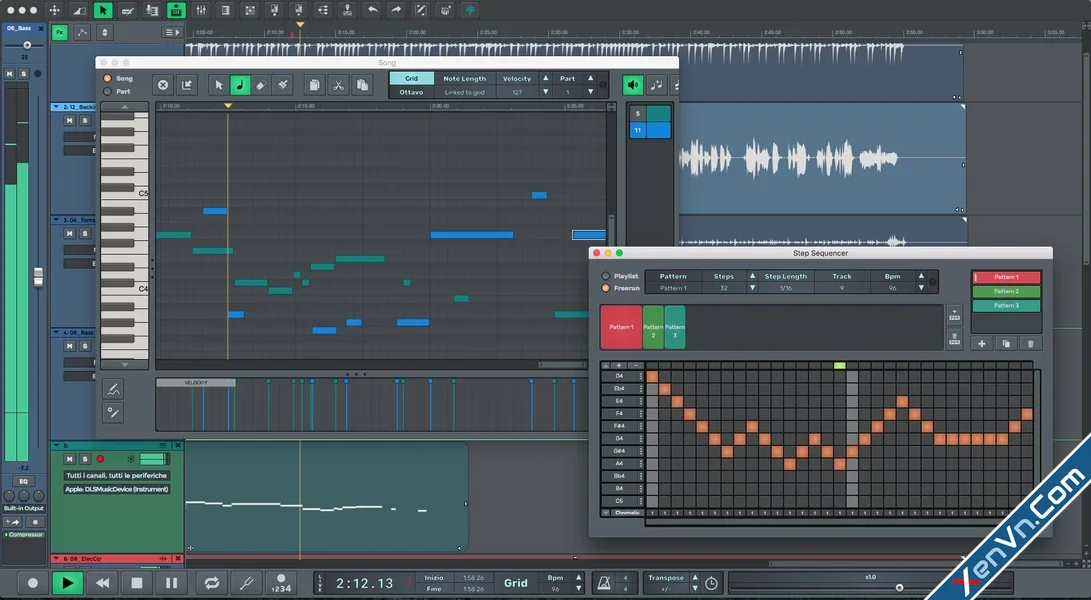Click the envelope curve icon beside Fx

[82, 32]
